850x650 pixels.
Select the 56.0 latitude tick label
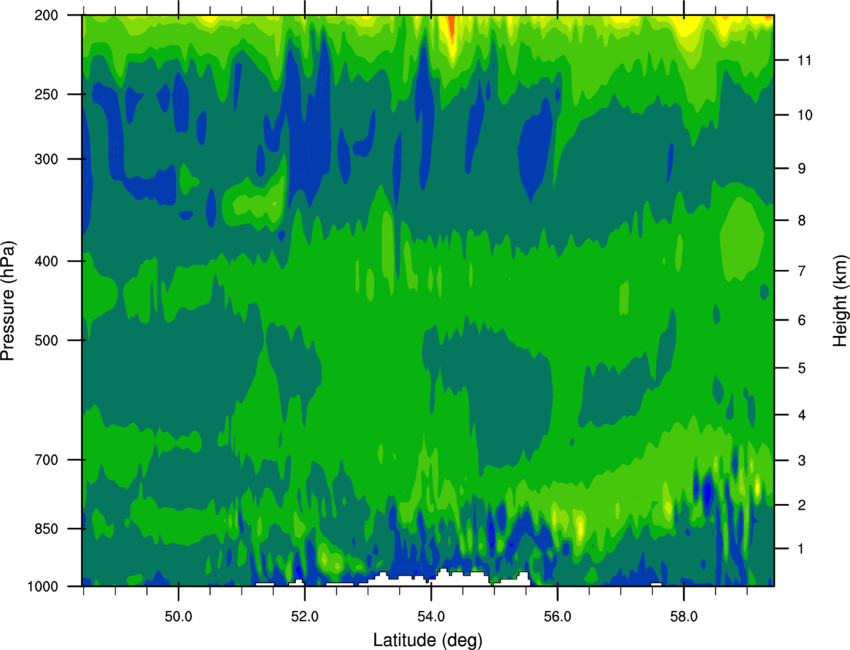point(557,617)
